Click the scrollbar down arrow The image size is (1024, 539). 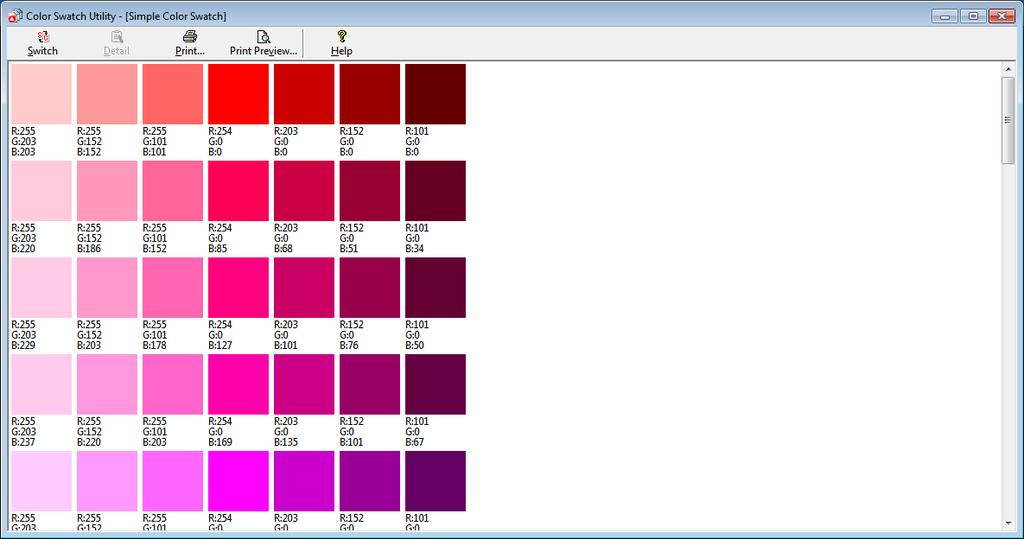tap(1008, 524)
